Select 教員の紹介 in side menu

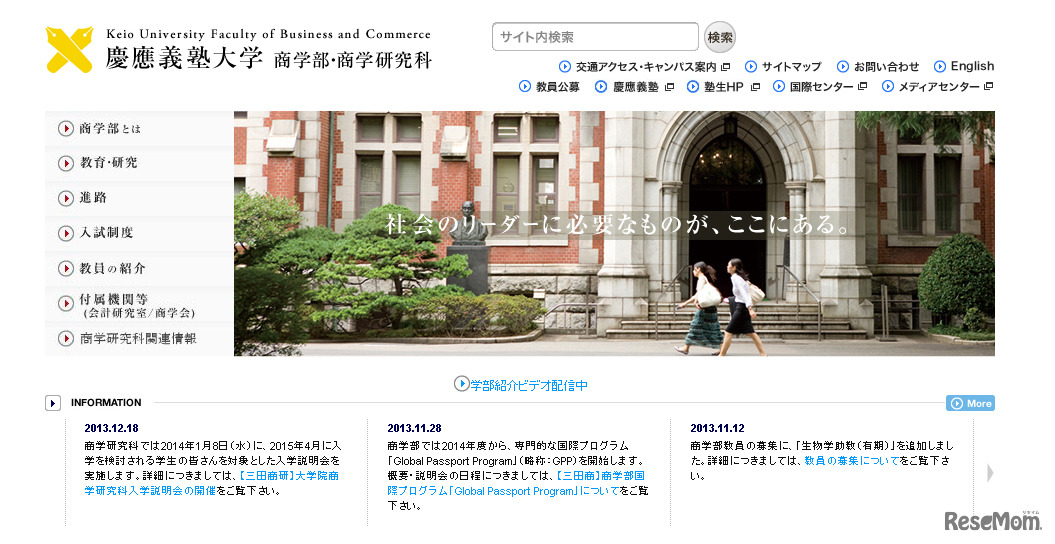[139, 268]
